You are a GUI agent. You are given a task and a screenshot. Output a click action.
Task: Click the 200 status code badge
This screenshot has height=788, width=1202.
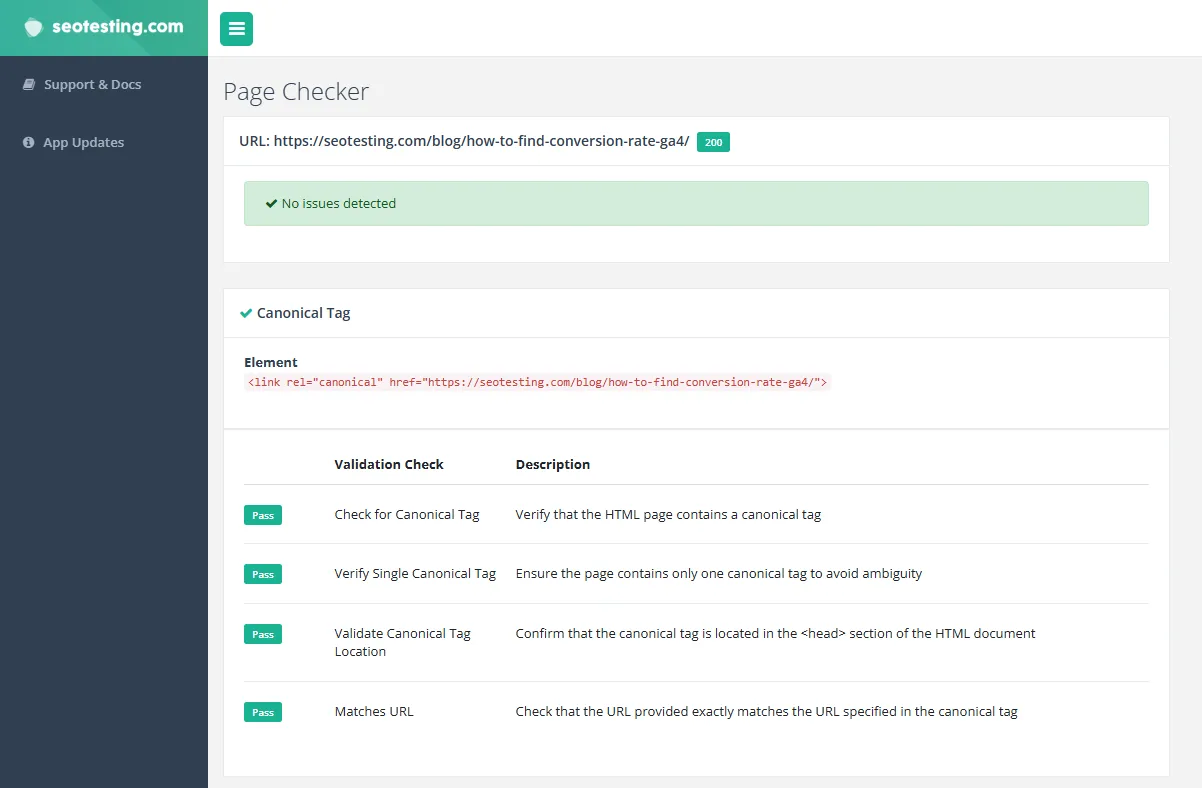(x=713, y=142)
